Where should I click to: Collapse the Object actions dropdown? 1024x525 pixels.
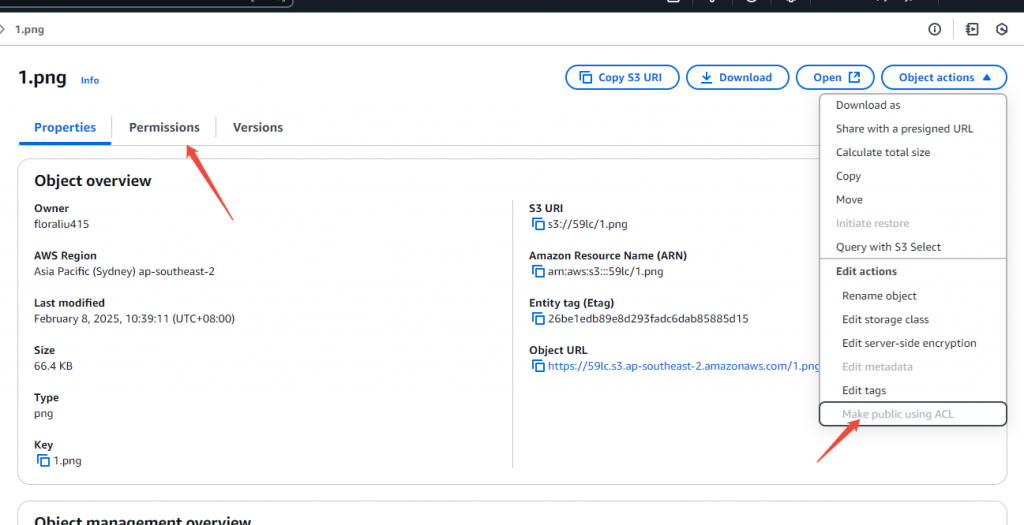click(x=944, y=77)
